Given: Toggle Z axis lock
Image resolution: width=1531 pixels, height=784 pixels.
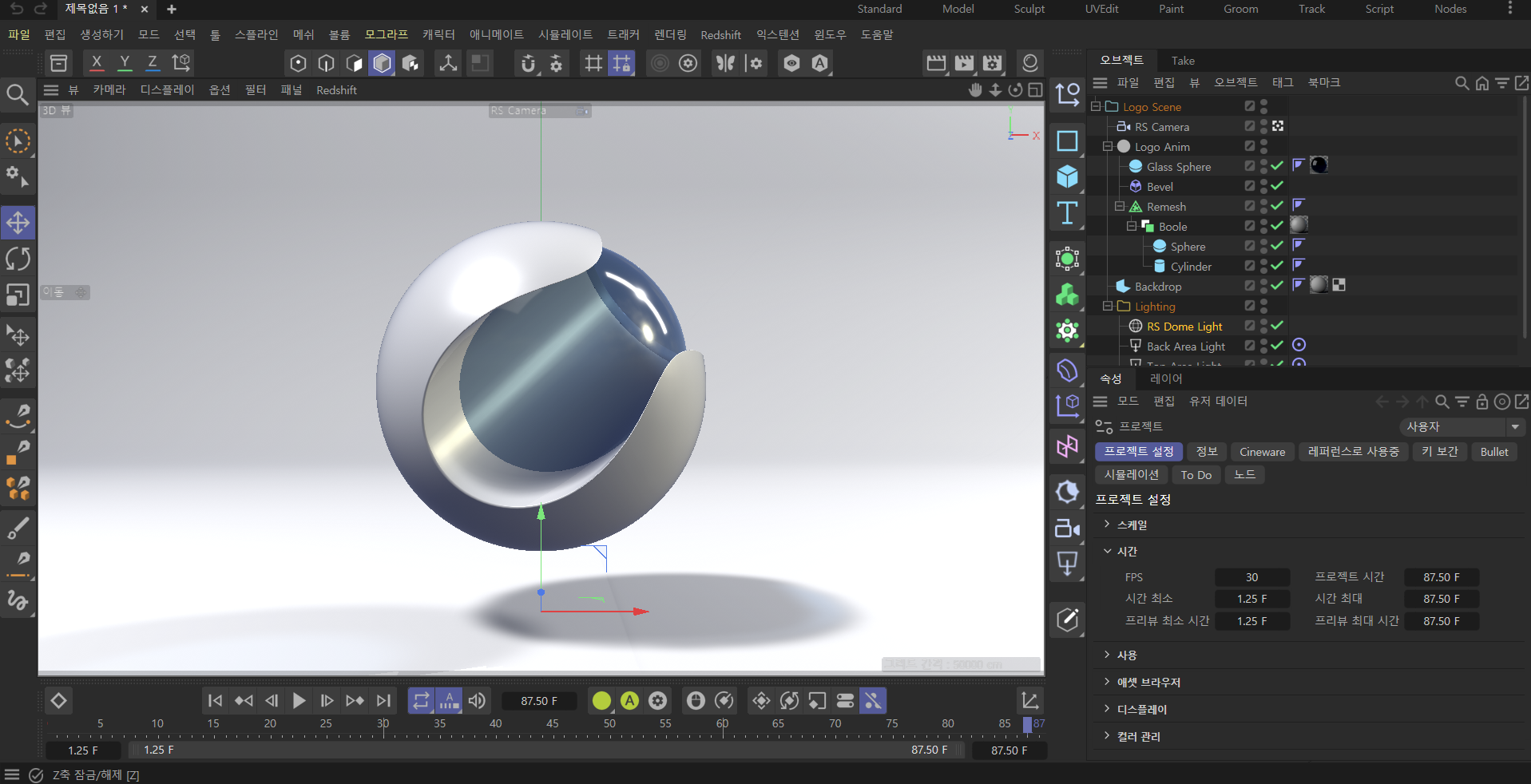Looking at the screenshot, I should [x=153, y=63].
